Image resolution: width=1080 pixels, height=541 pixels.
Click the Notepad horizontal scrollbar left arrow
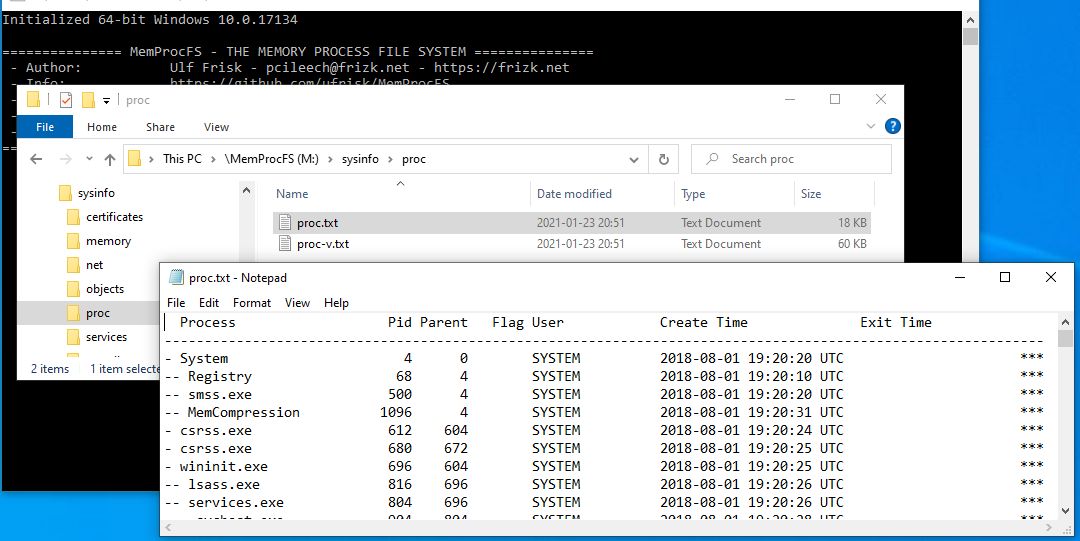coord(168,528)
